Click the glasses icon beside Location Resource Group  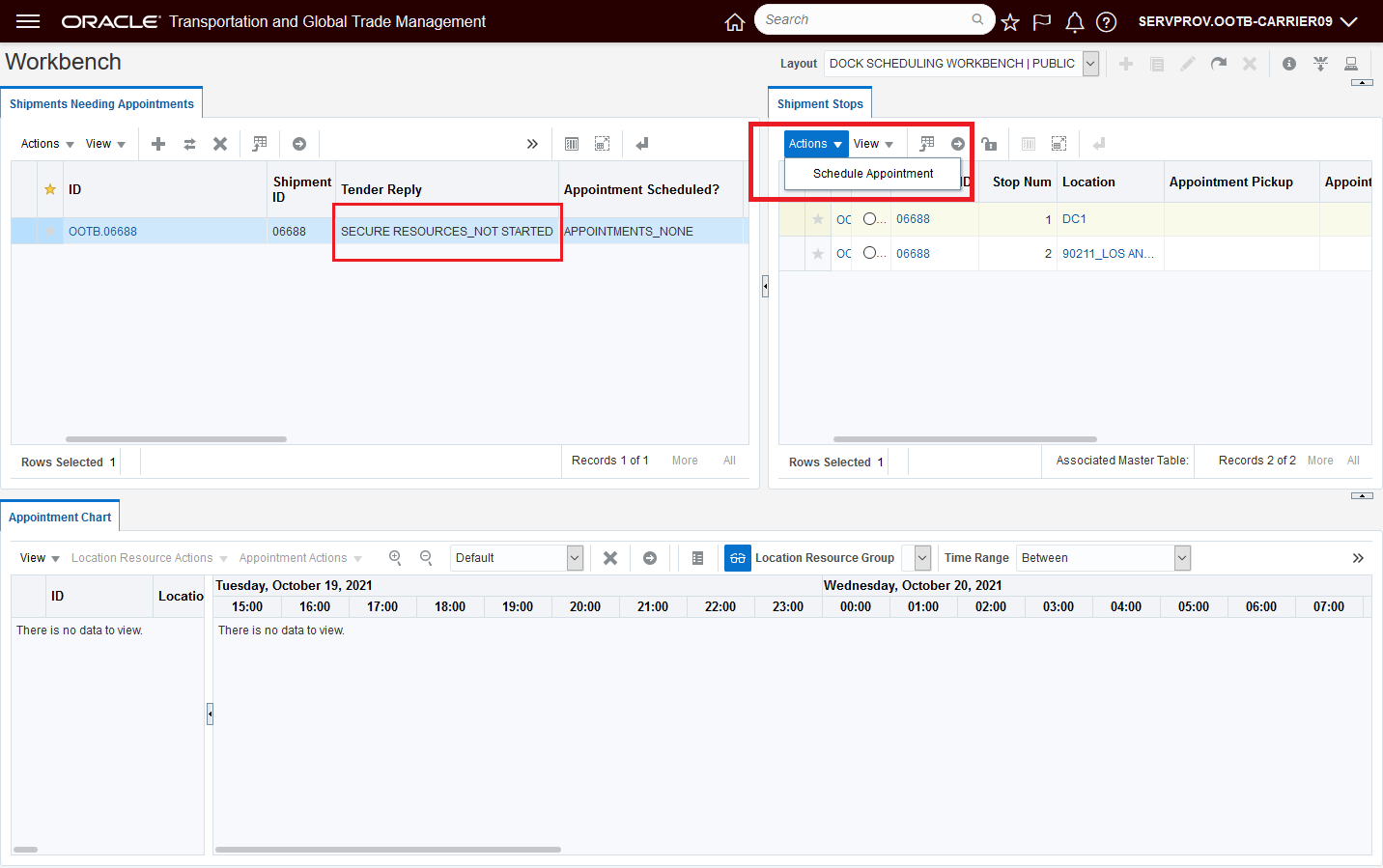[x=738, y=558]
